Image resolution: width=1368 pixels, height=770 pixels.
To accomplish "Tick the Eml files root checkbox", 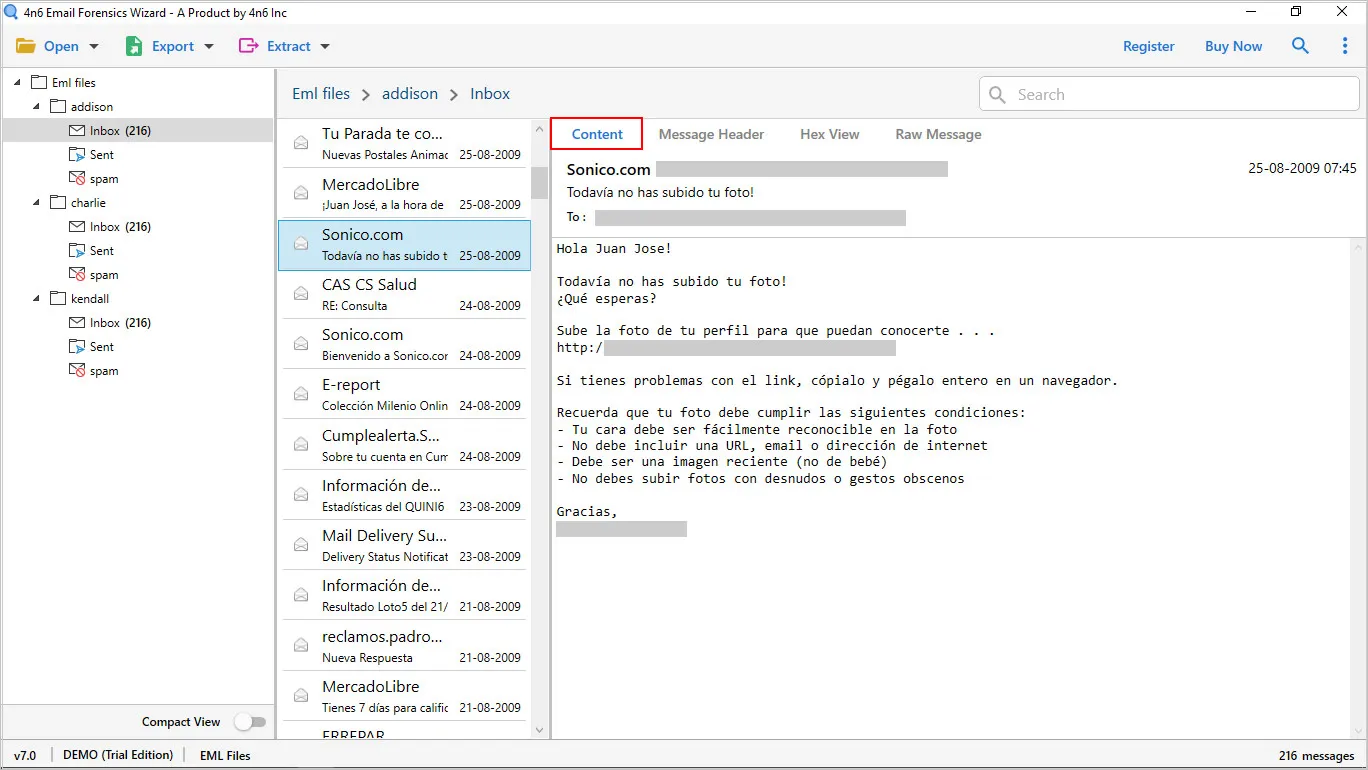I will (39, 83).
